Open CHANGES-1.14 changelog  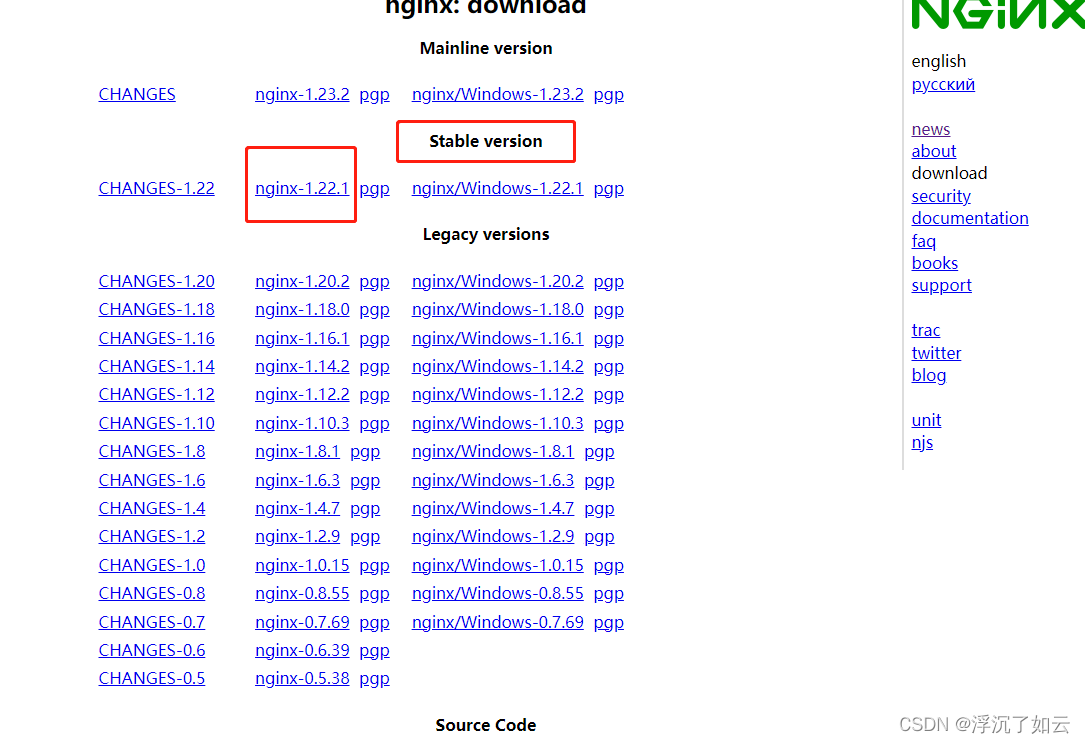point(156,366)
